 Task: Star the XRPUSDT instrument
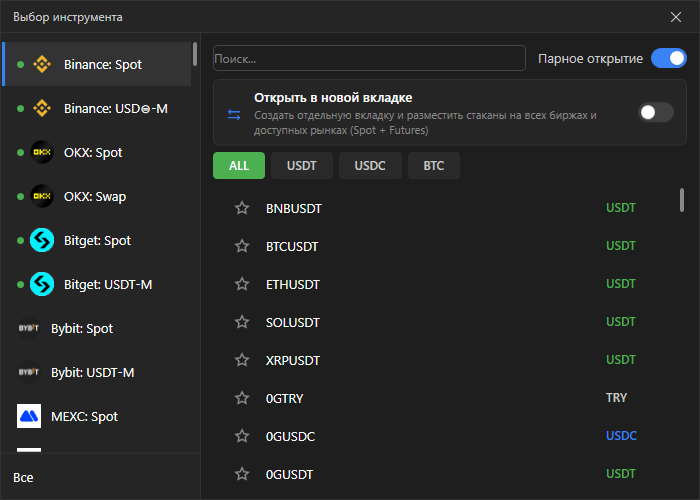point(242,360)
